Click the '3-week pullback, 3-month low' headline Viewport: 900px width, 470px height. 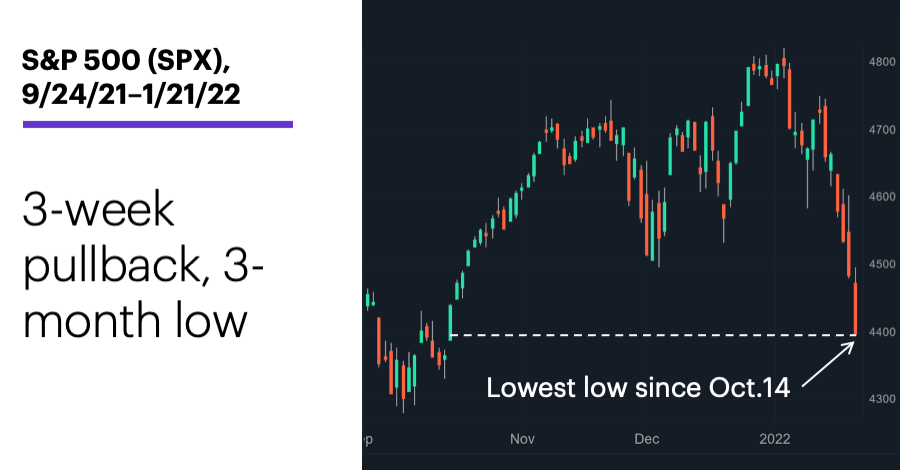143,266
